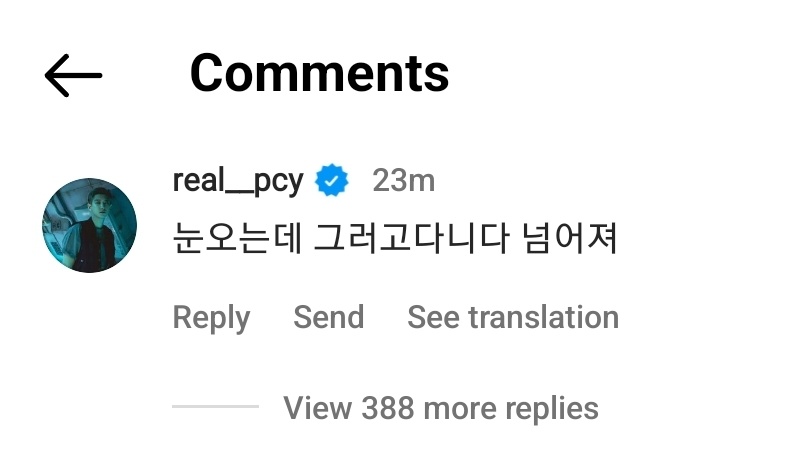This screenshot has height=450, width=800.
Task: See translation of the Korean comment
Action: click(x=513, y=317)
